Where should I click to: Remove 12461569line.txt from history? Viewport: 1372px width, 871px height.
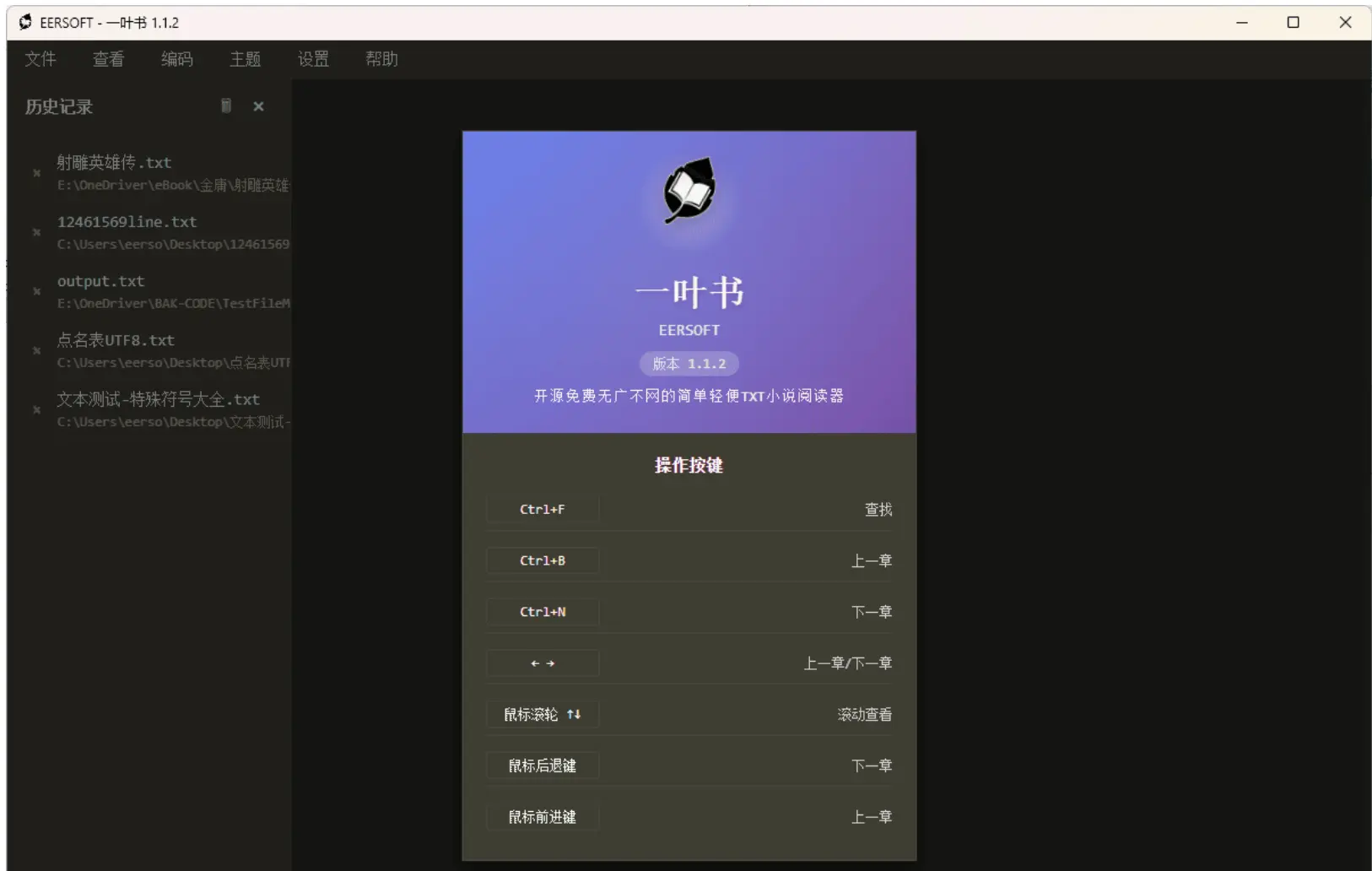(x=35, y=232)
